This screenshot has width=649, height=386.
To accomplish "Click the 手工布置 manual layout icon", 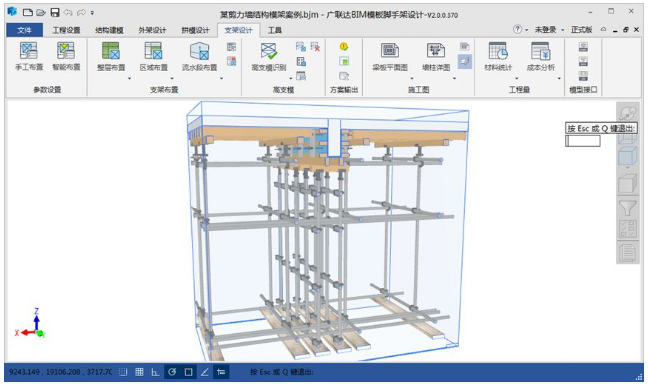I will click(x=29, y=51).
